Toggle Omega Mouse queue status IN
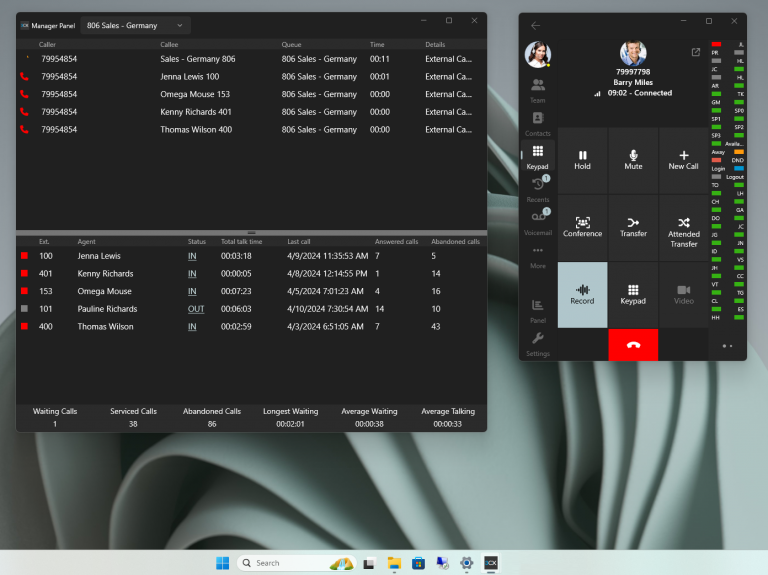 (x=192, y=291)
